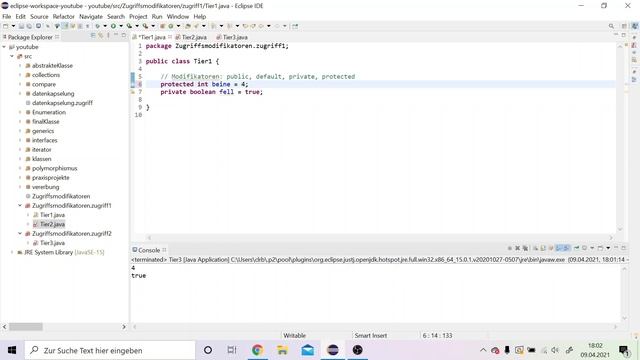Screen dimensions: 640x360
Task: Click the Windows taskbar search box
Action: point(110,350)
